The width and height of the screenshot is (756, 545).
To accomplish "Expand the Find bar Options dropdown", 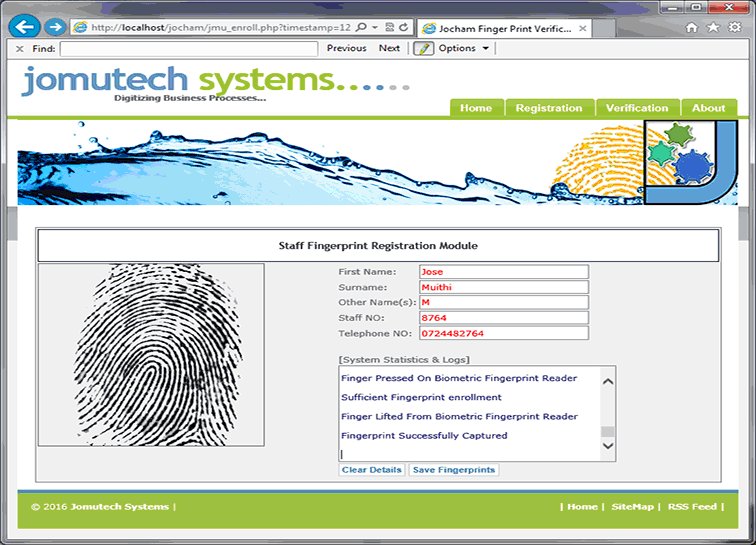I will tap(463, 48).
